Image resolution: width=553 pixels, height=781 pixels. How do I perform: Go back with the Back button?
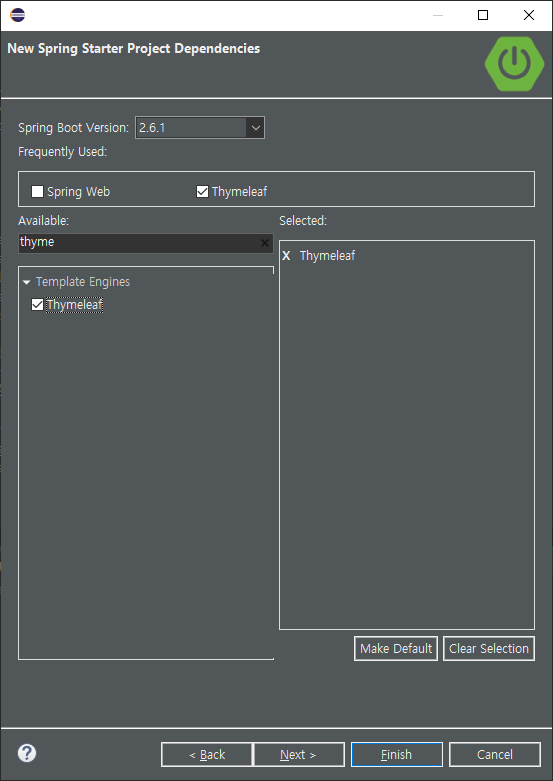(x=207, y=755)
